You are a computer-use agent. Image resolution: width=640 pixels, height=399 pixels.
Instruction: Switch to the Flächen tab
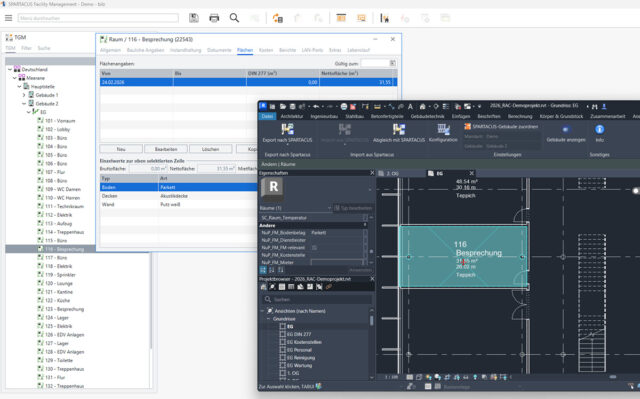(245, 50)
